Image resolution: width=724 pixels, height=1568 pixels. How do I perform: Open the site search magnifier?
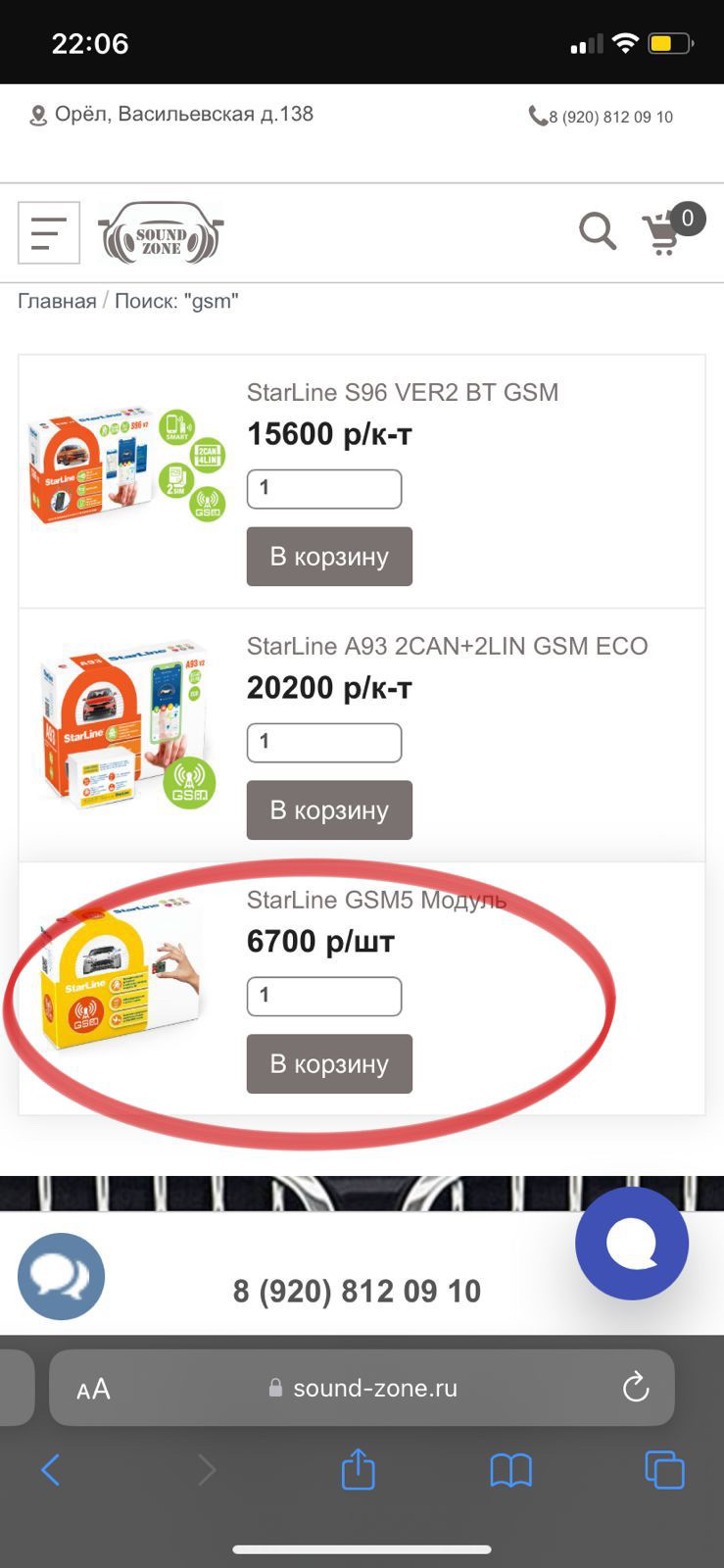click(597, 232)
